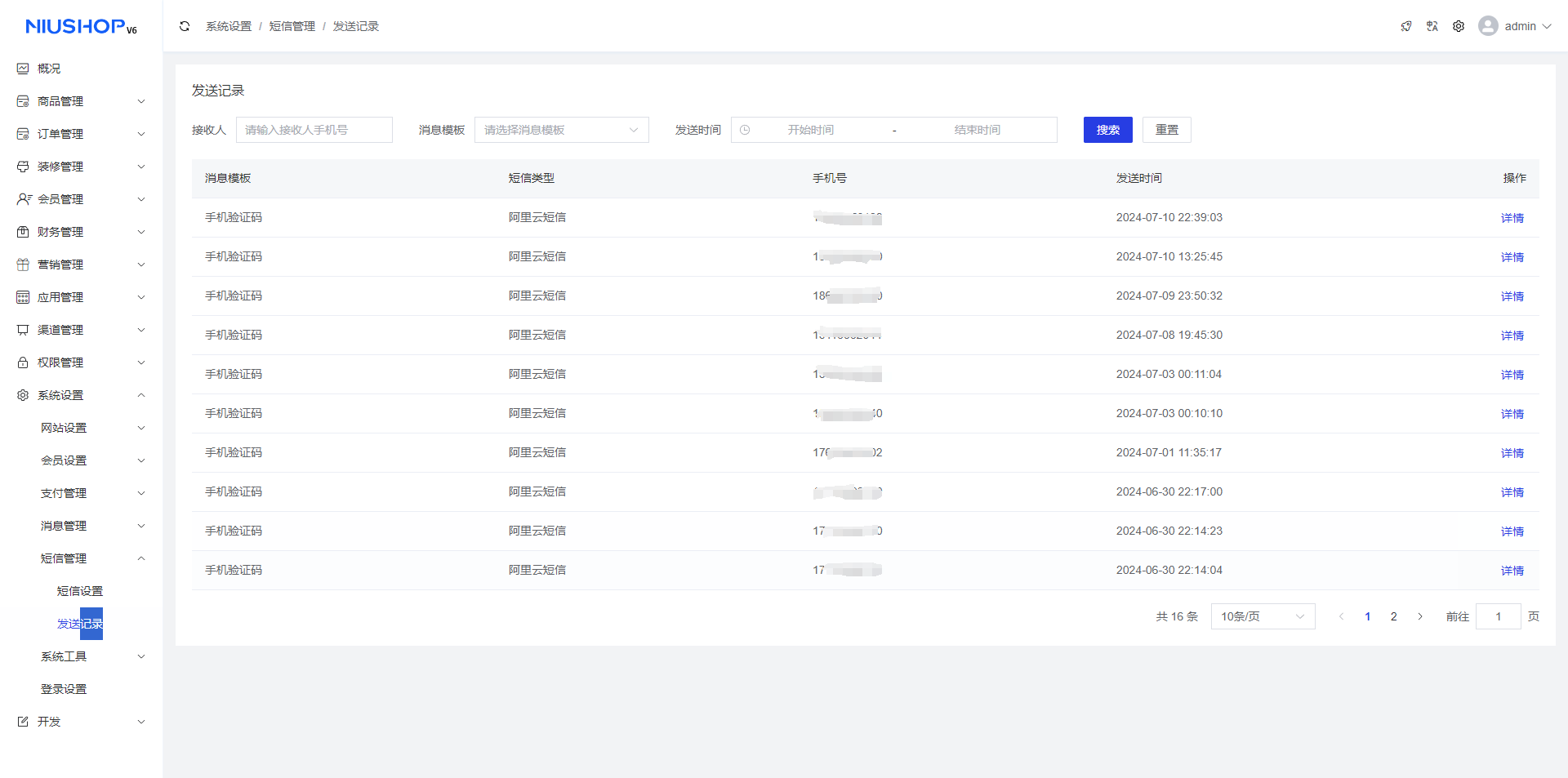This screenshot has width=1568, height=778.
Task: Open the 消息模板 template dropdown
Action: pyautogui.click(x=561, y=130)
